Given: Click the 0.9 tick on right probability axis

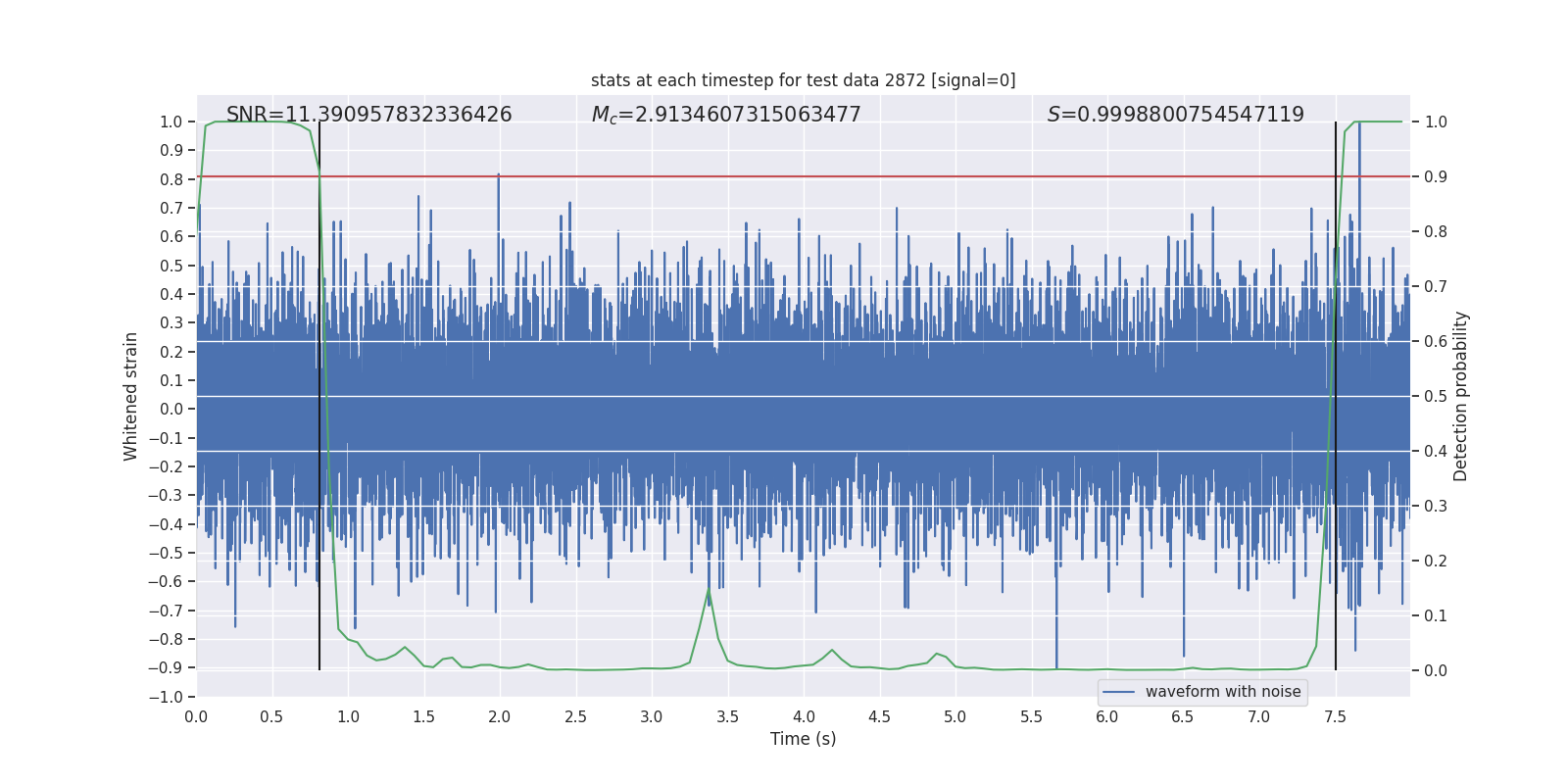Looking at the screenshot, I should click(1436, 177).
